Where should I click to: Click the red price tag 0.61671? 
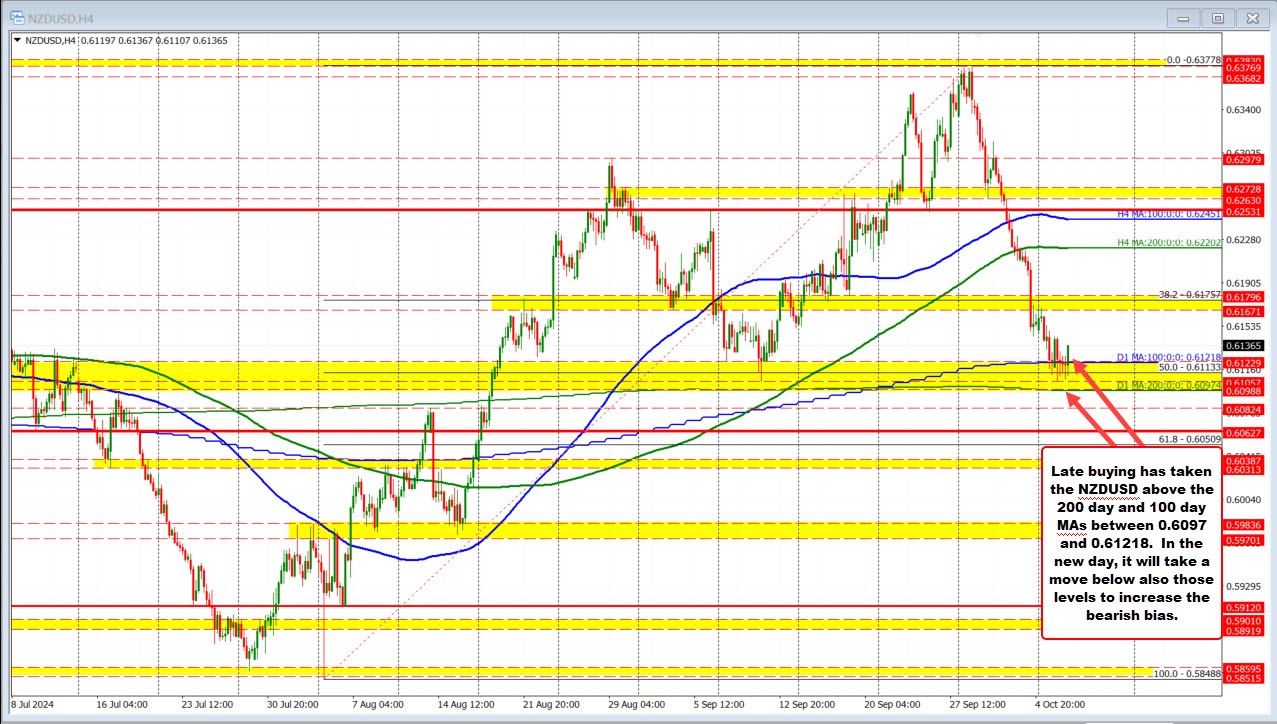click(1242, 312)
